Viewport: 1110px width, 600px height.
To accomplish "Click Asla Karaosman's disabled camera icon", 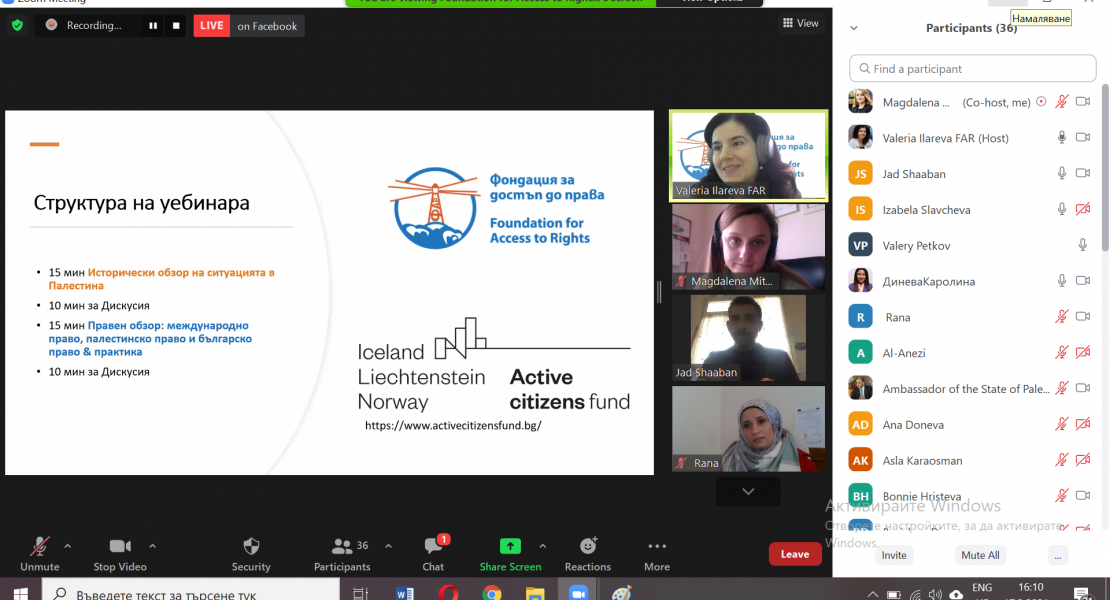I will pos(1083,460).
